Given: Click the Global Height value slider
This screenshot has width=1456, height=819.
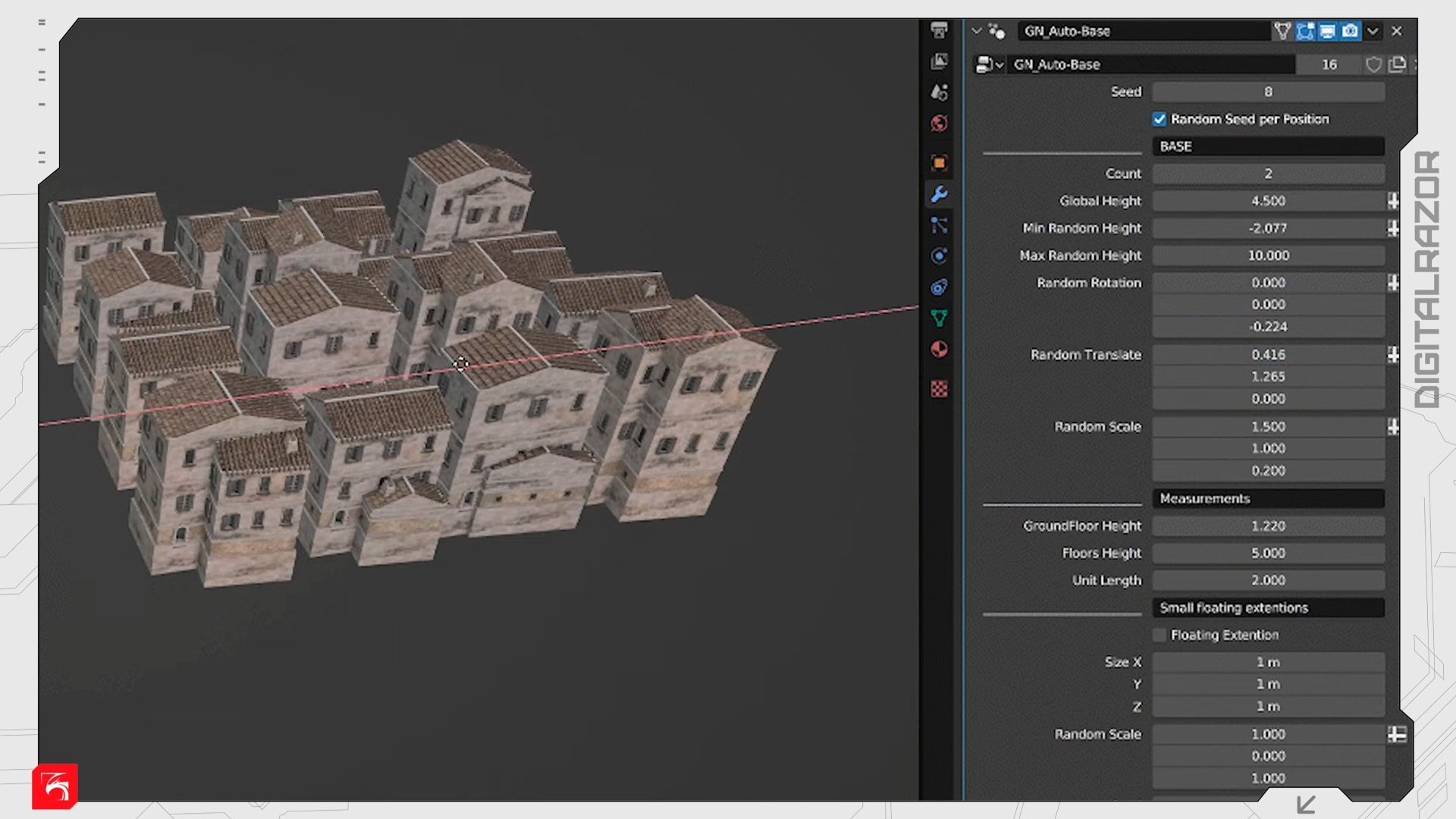Looking at the screenshot, I should click(x=1268, y=201).
